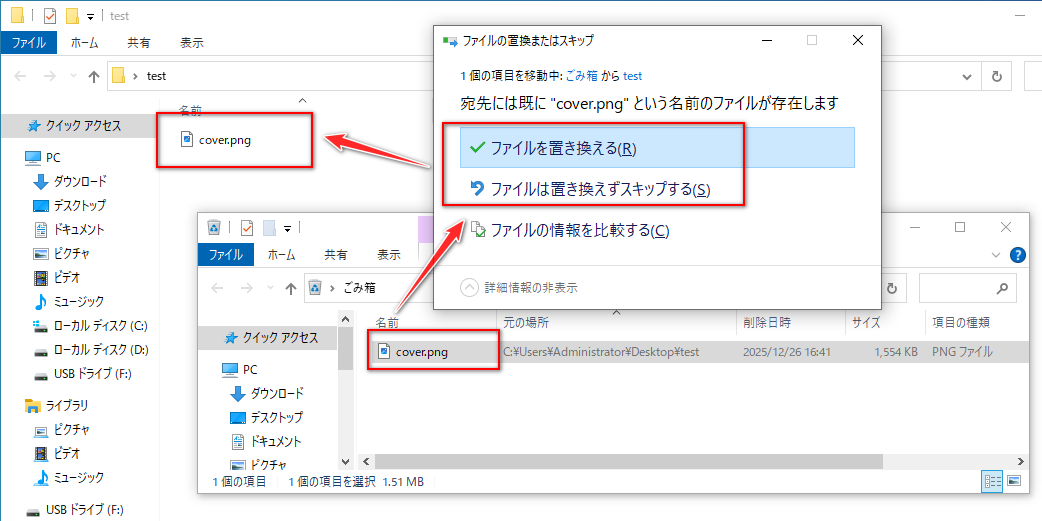Choose Replace the file option (ファイルを置き換える)
Screen dimensions: 1042x521
click(657, 148)
